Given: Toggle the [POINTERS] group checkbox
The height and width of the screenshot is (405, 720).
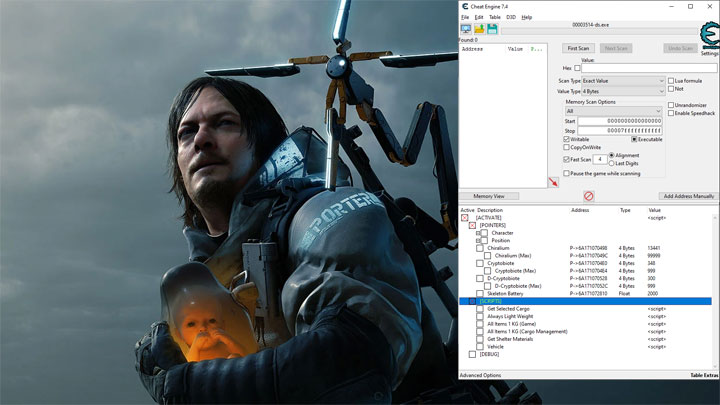Looking at the screenshot, I should click(x=472, y=225).
